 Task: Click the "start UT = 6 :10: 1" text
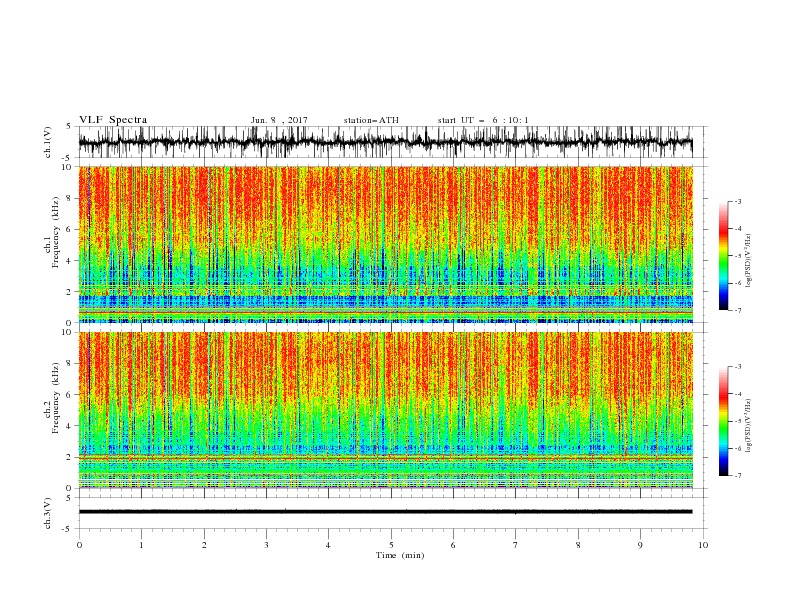pyautogui.click(x=483, y=120)
